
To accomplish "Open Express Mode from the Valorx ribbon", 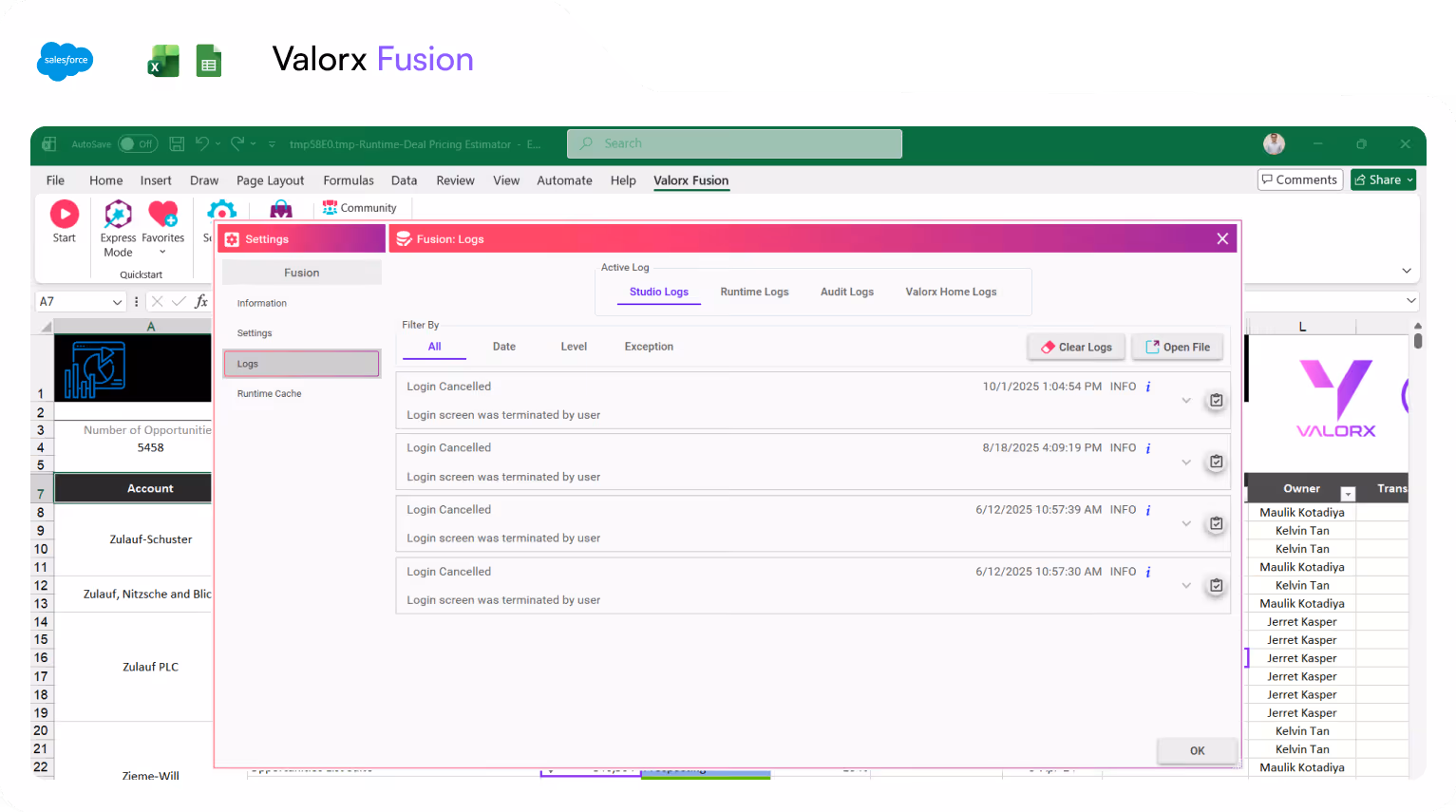I will [118, 217].
